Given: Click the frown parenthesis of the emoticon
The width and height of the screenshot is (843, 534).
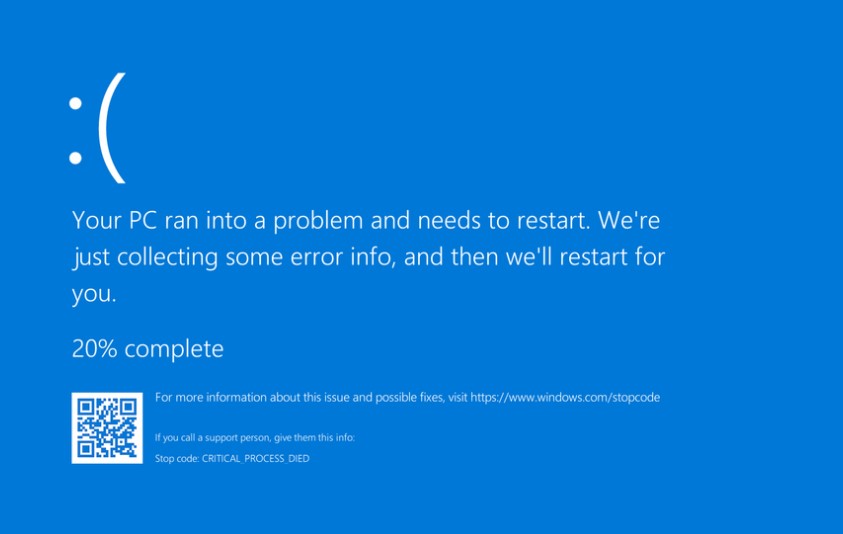Looking at the screenshot, I should pyautogui.click(x=114, y=128).
